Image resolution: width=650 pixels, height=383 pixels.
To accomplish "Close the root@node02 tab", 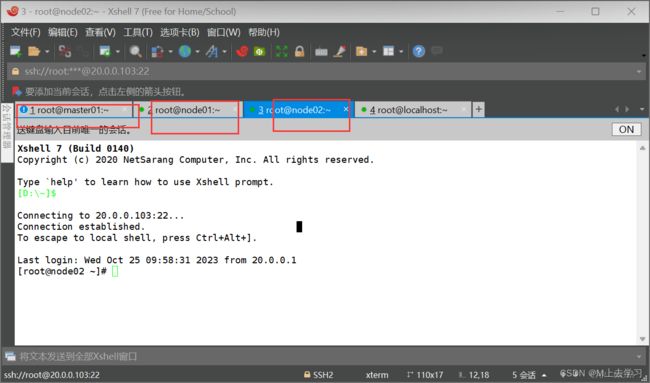I will tap(346, 109).
